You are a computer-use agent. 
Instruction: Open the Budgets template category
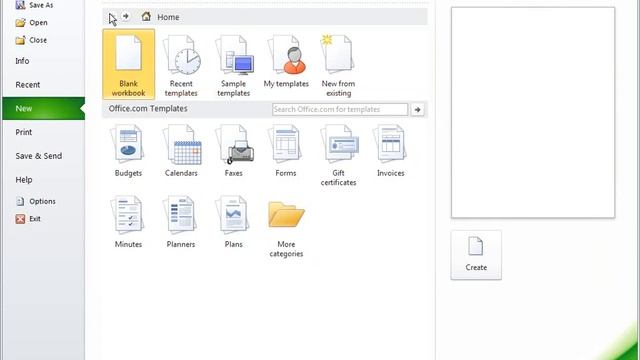point(128,151)
